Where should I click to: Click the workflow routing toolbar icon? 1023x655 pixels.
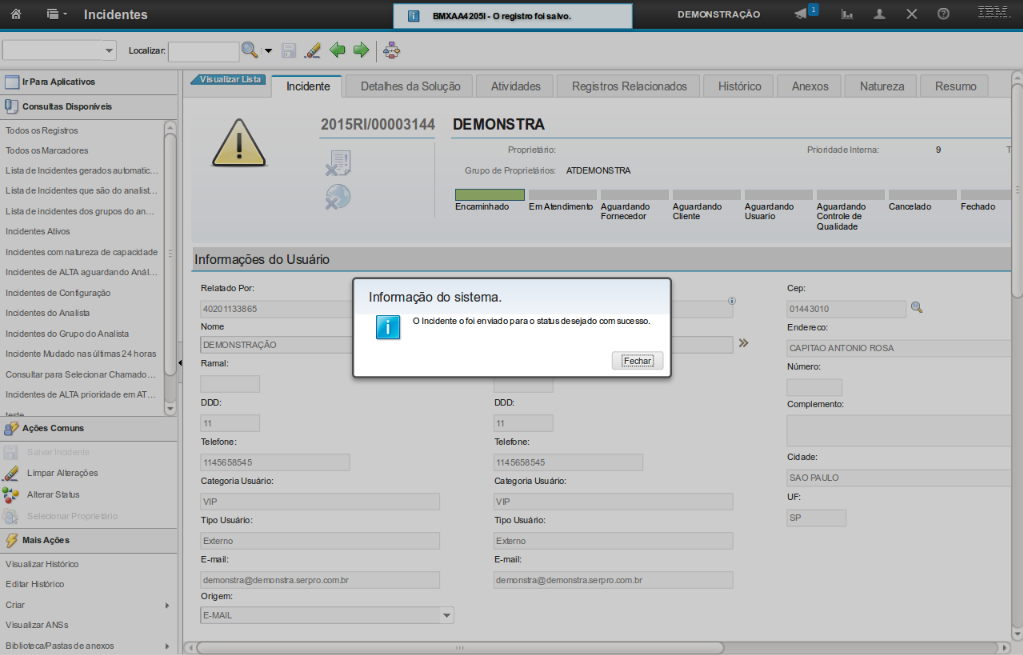(x=391, y=50)
